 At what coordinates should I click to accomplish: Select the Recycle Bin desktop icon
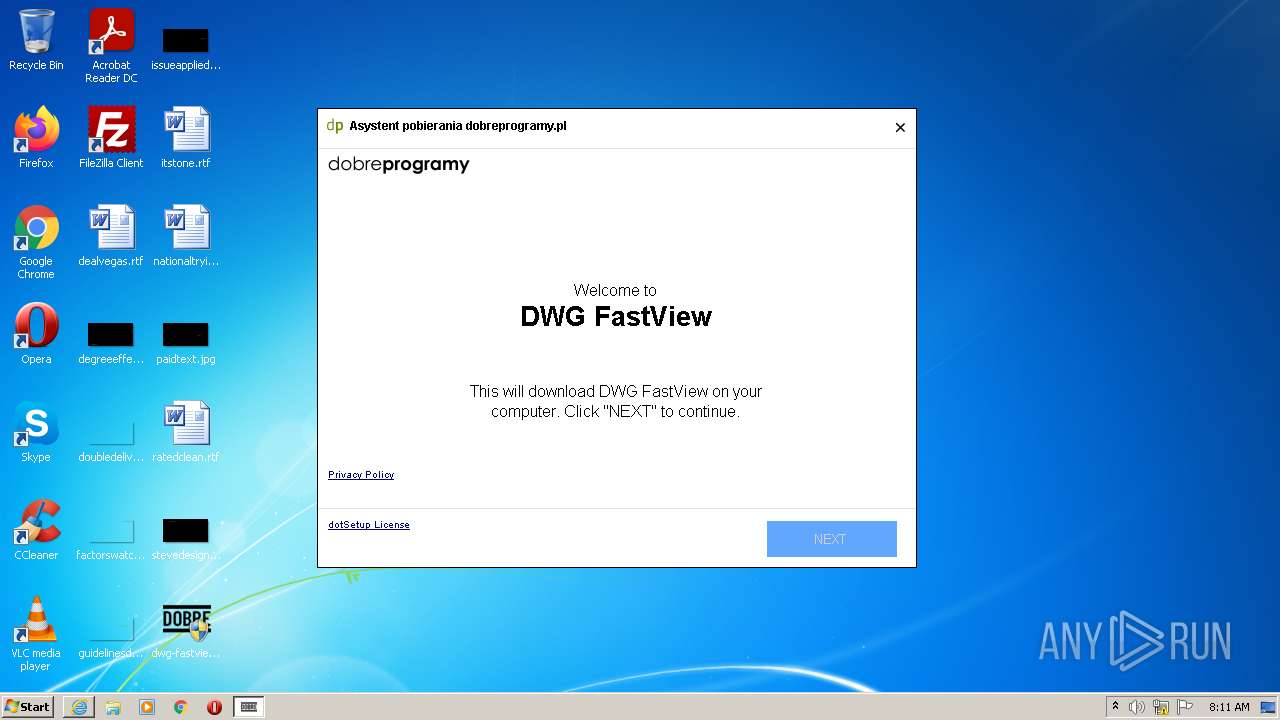point(36,40)
